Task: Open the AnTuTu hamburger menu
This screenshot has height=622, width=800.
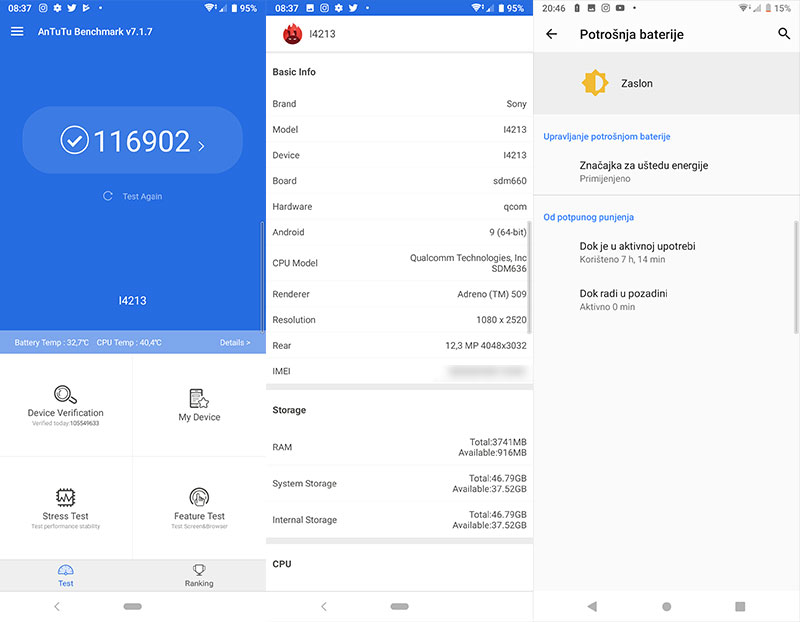Action: coord(16,31)
